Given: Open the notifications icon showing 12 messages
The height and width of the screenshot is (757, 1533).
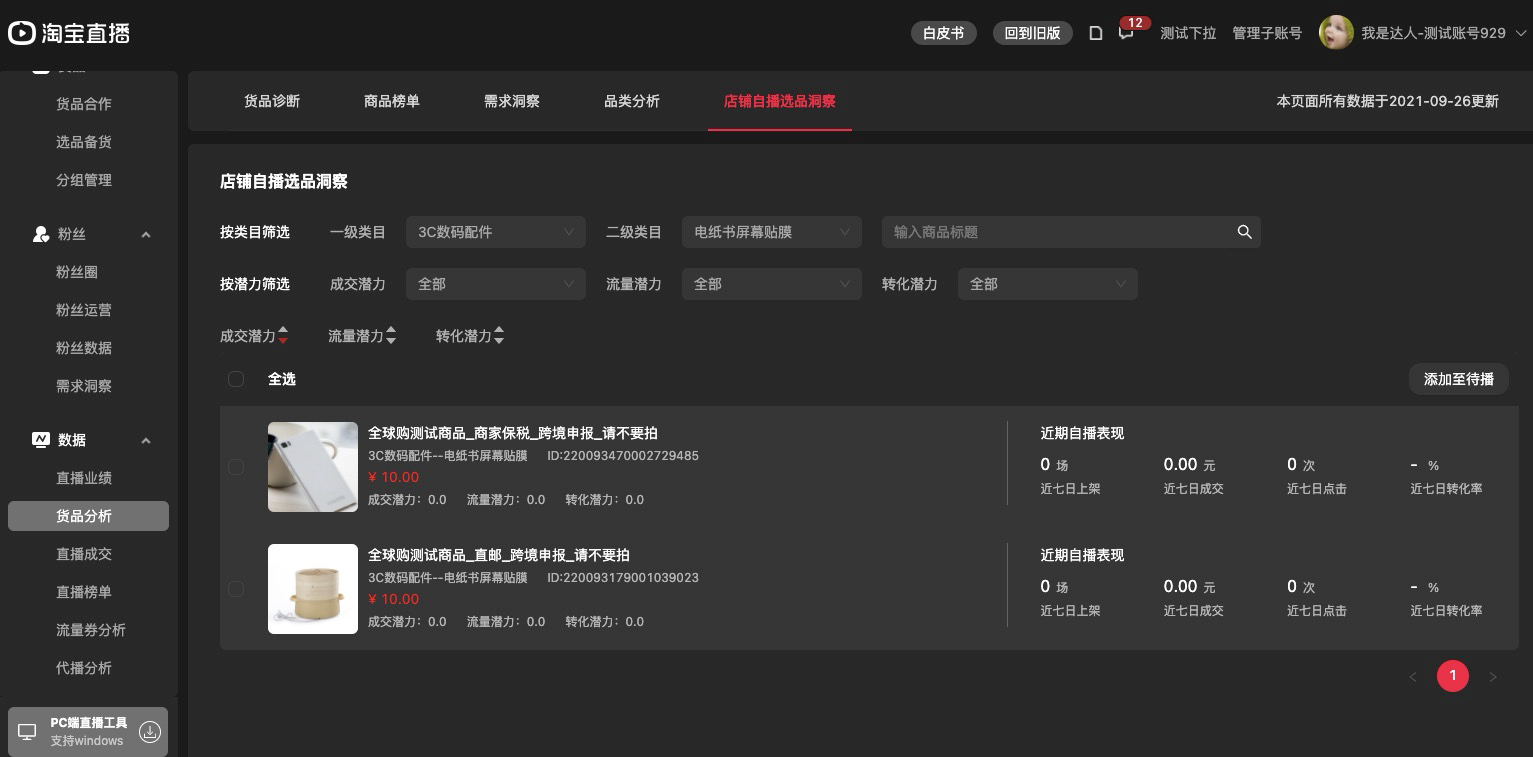Looking at the screenshot, I should click(x=1126, y=33).
